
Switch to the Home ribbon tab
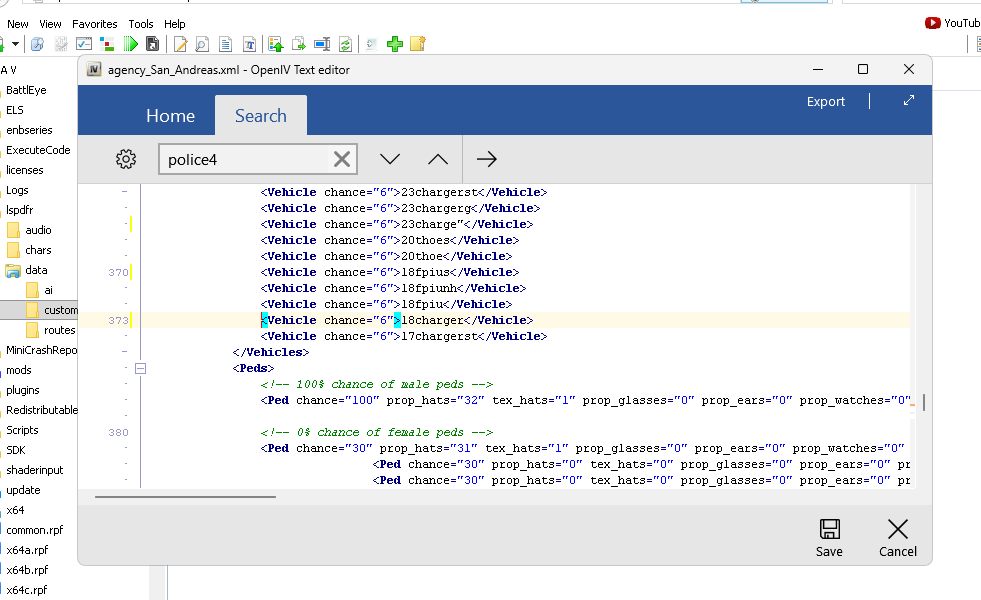(x=170, y=116)
